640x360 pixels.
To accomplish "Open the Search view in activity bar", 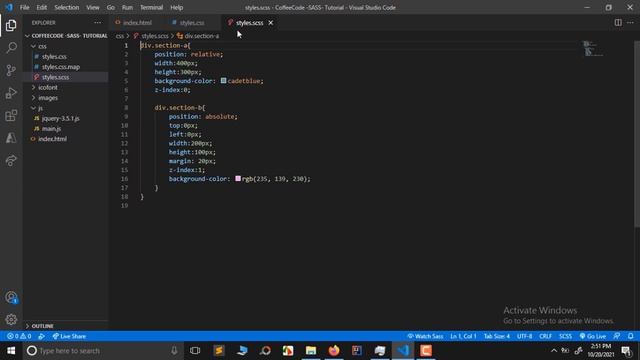I will tap(11, 48).
